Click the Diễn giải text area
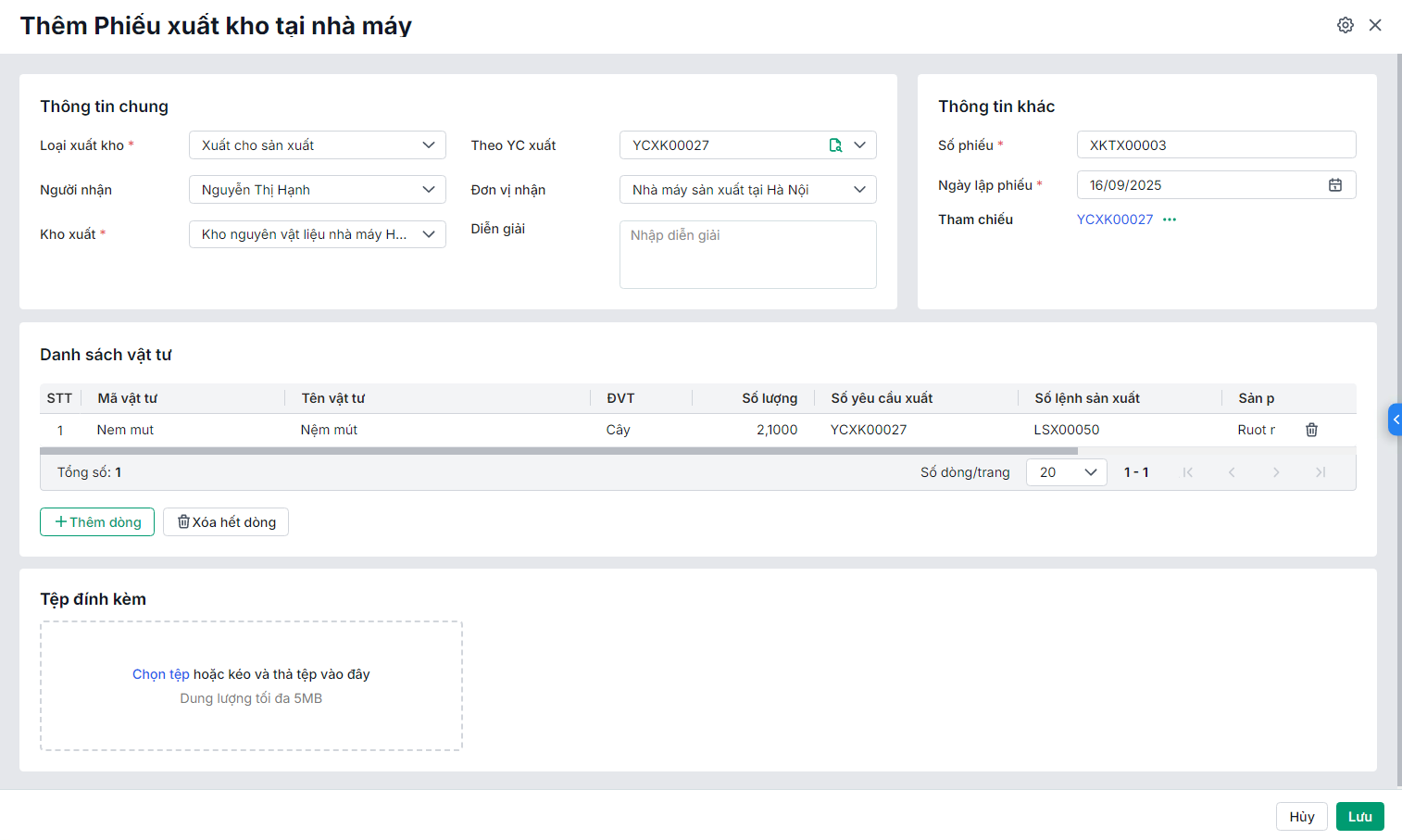 [x=747, y=255]
